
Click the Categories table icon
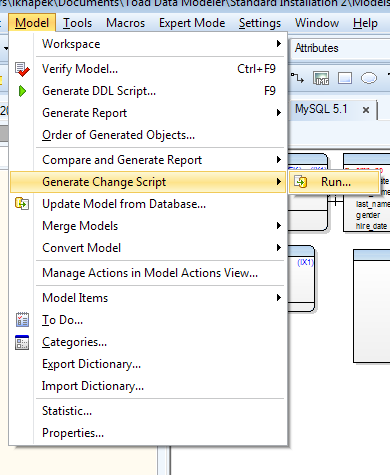click(x=22, y=342)
